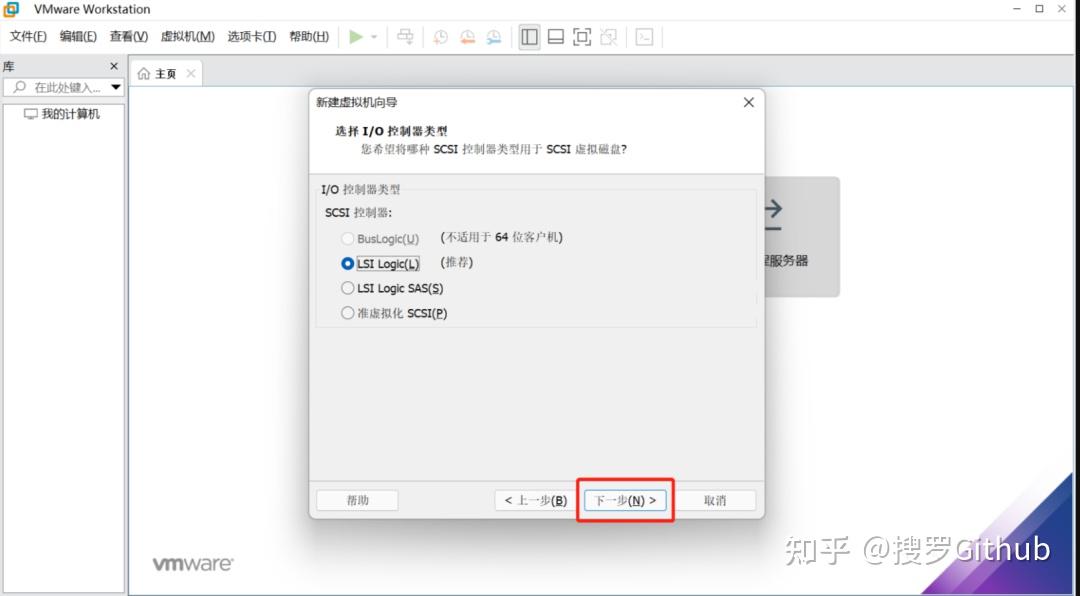Open the 文件(F) menu
The image size is (1080, 596).
[28, 37]
